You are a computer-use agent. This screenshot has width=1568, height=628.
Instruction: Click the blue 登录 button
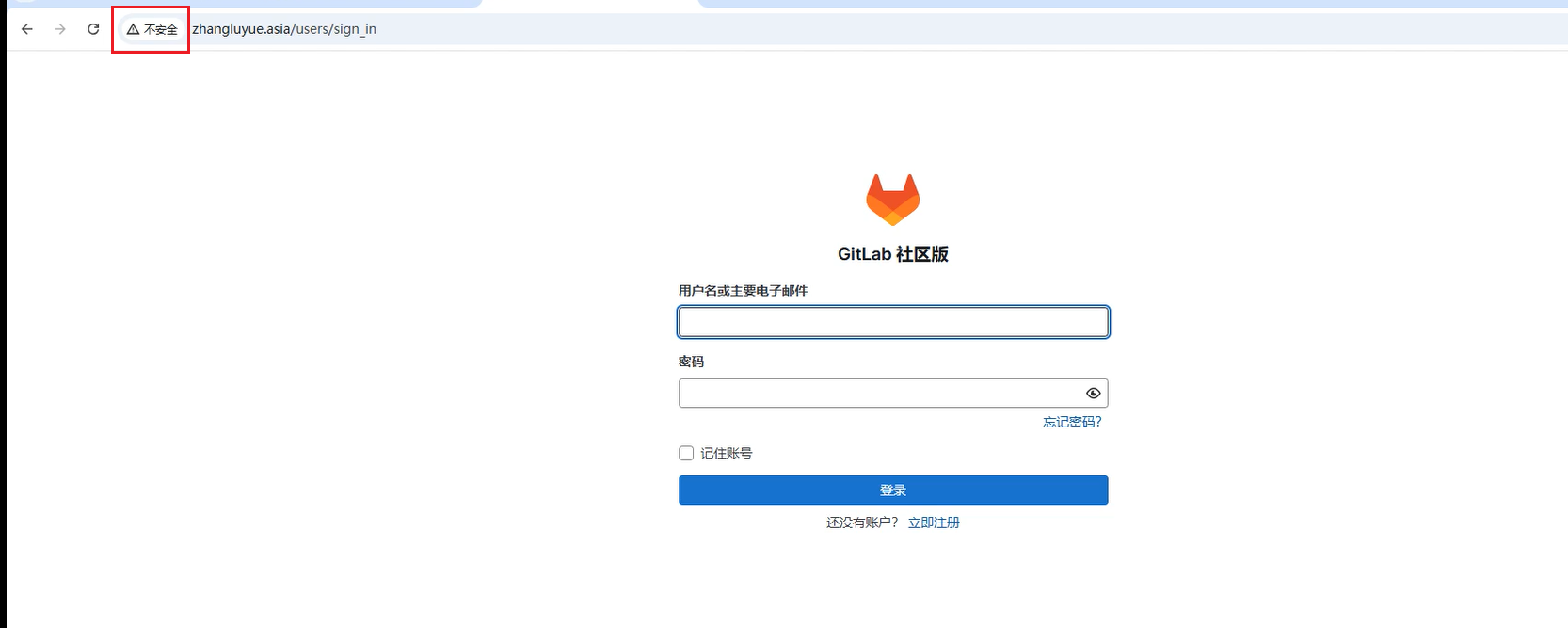click(893, 490)
